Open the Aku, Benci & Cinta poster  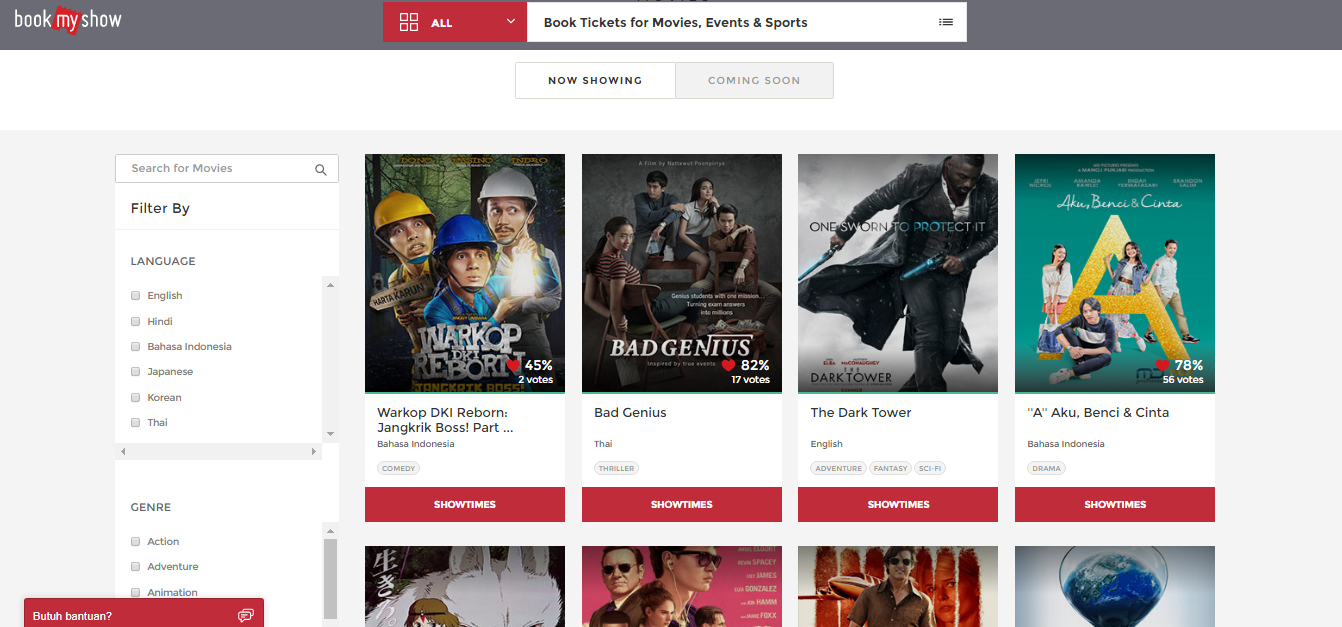[1115, 273]
